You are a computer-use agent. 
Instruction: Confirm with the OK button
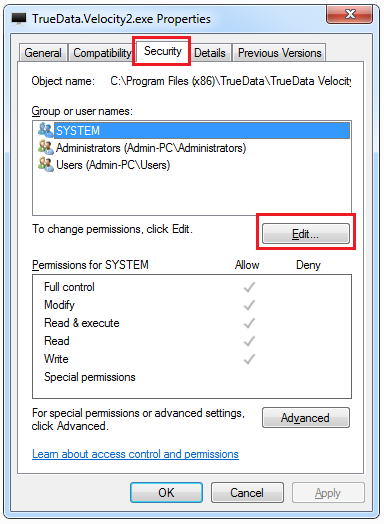tap(166, 493)
